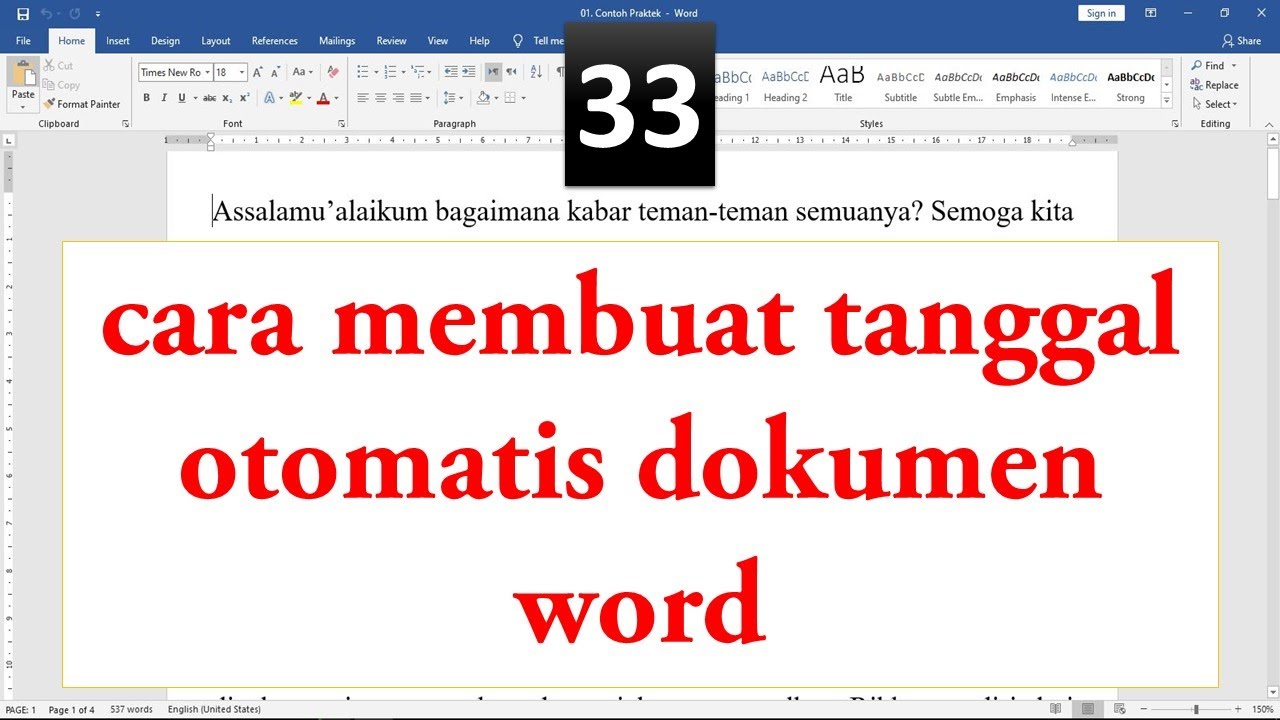Click the vertical scrollbar thumb
Screen dimensions: 1280x720
coord(1273,175)
